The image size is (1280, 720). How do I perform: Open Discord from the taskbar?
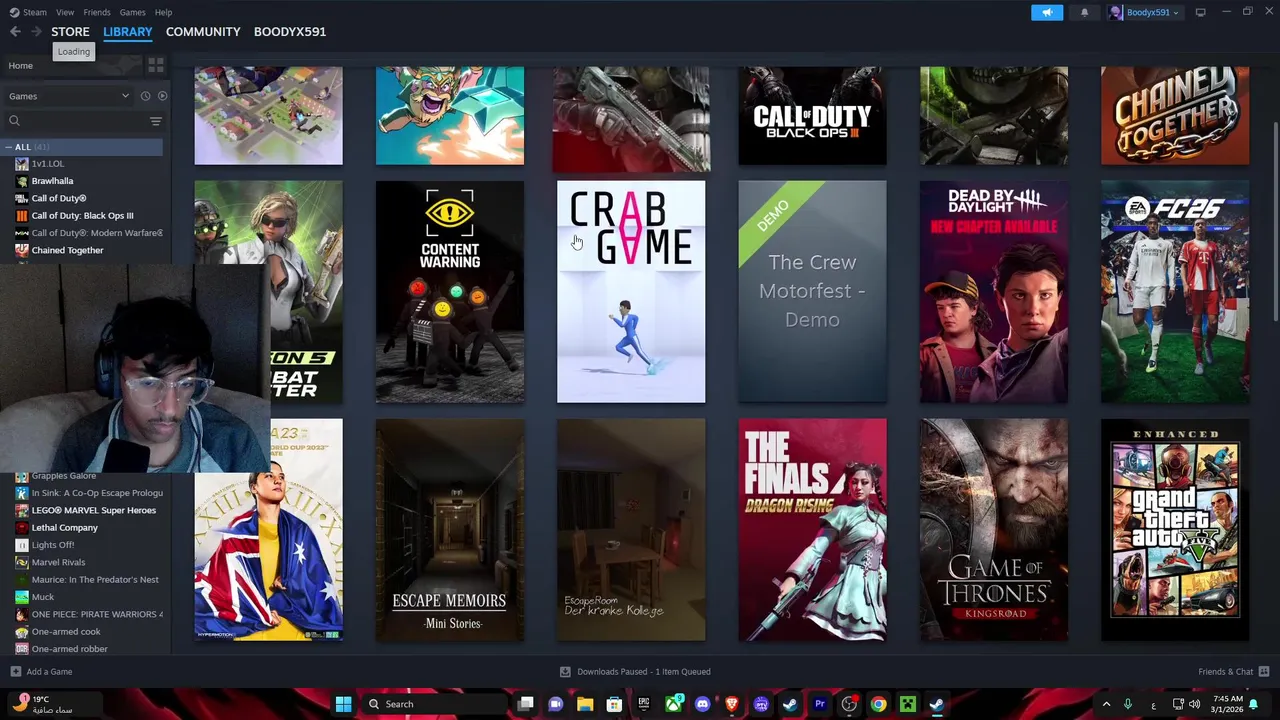tap(702, 704)
